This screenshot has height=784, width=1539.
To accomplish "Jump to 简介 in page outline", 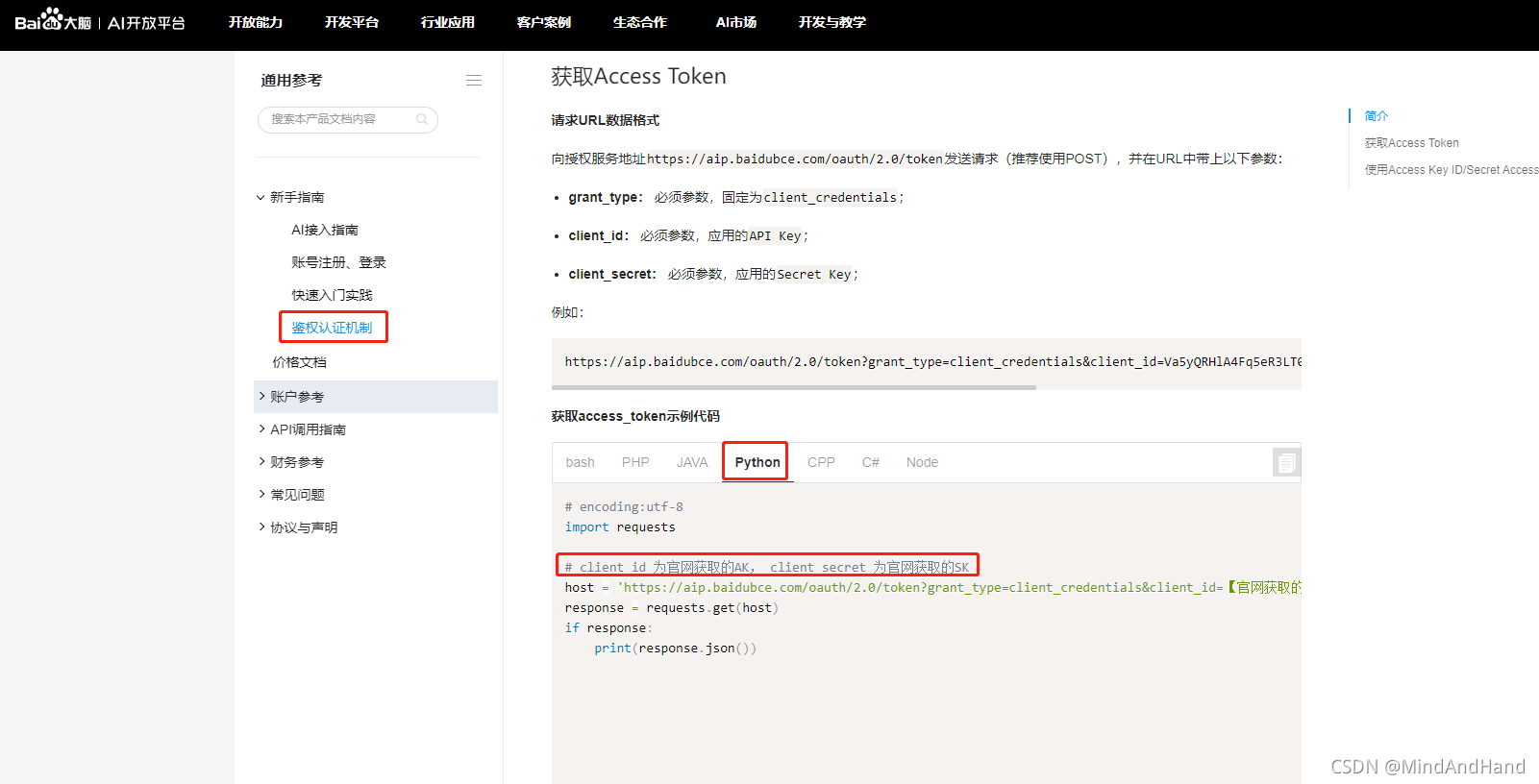I will [x=1377, y=116].
